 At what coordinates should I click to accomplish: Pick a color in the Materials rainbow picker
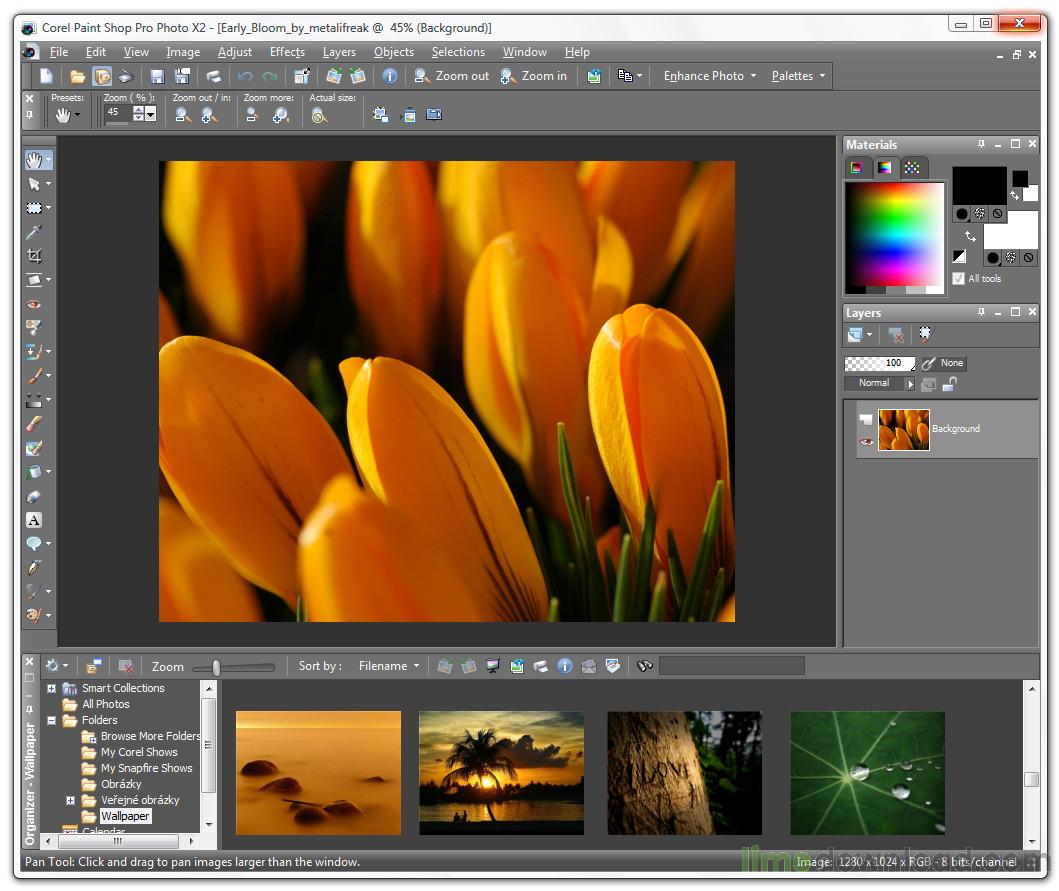point(894,234)
